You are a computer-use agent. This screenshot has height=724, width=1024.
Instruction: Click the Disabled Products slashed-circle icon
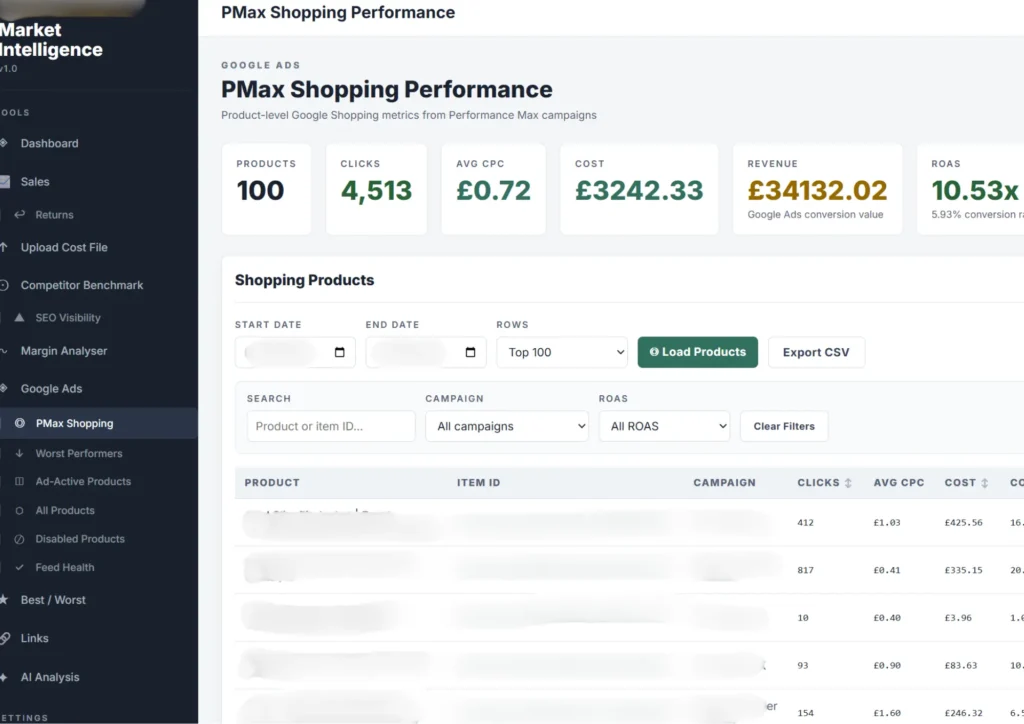[20, 539]
